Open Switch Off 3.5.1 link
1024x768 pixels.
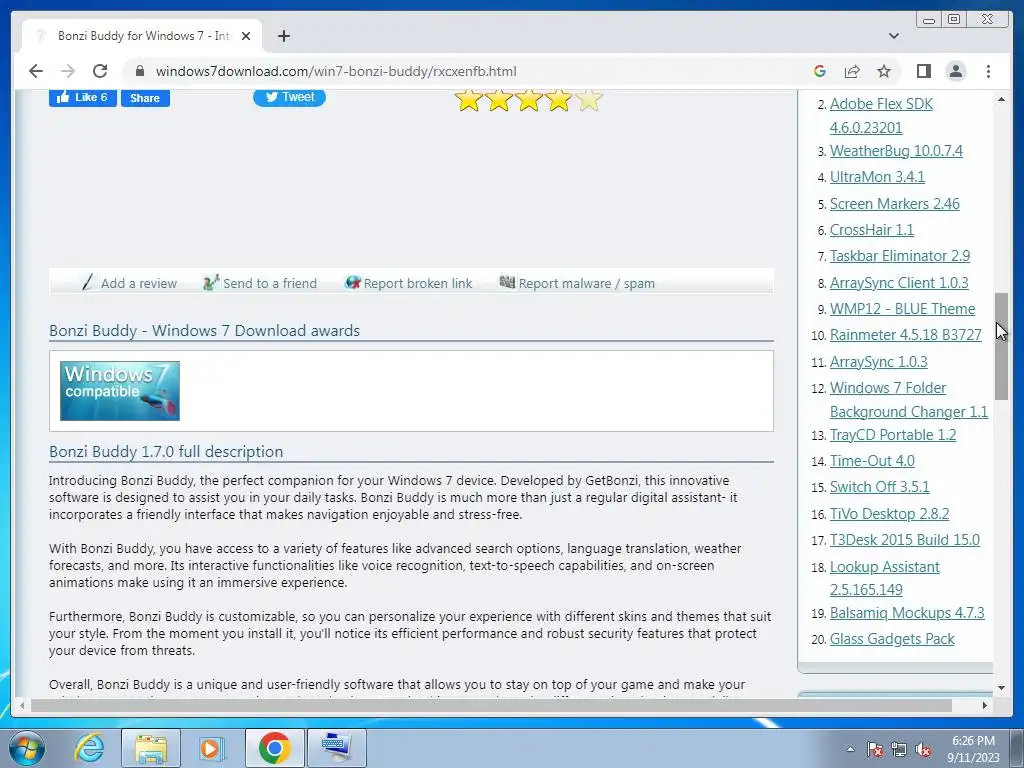pos(880,487)
